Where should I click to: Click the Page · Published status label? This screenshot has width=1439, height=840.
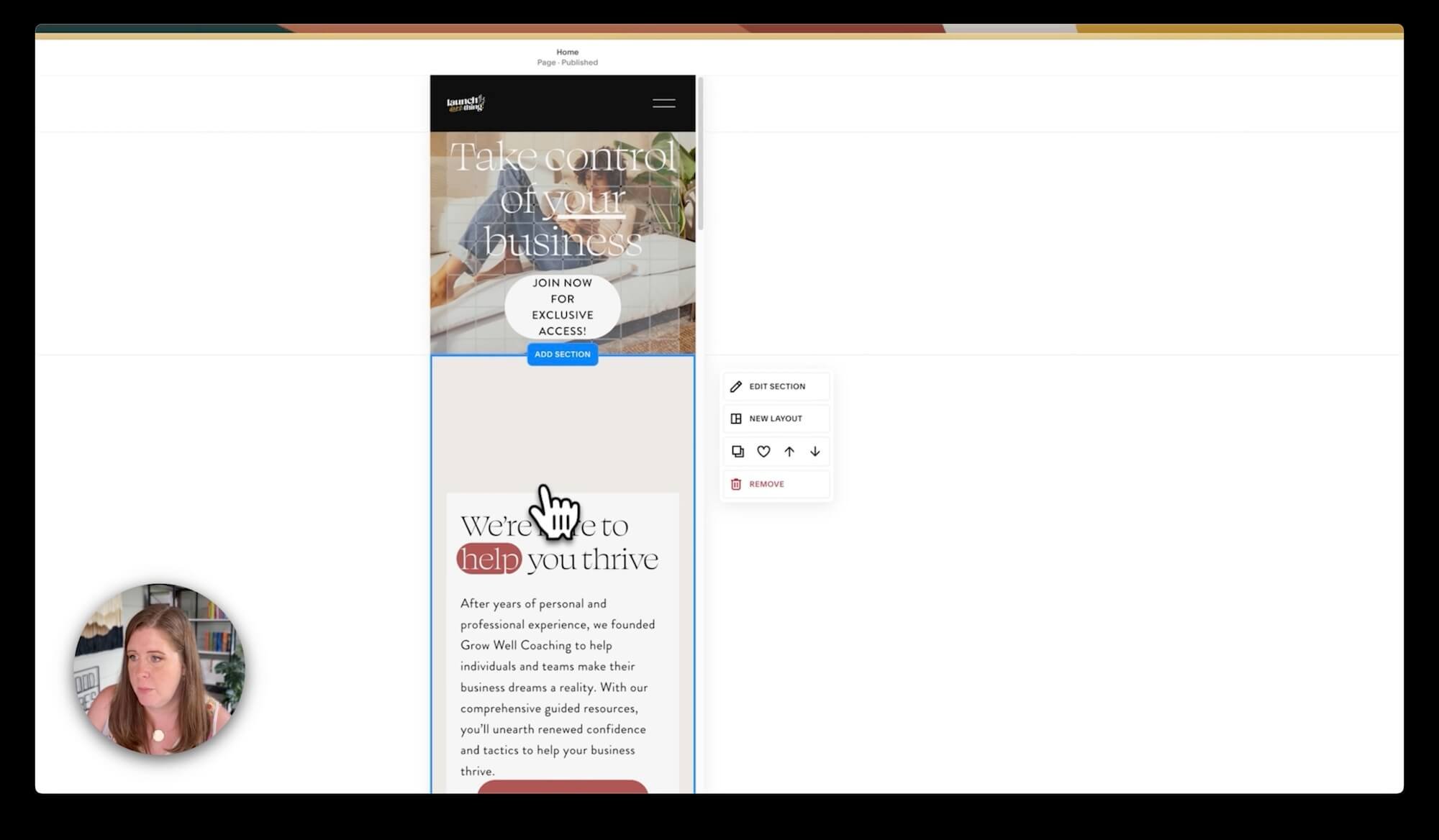(567, 63)
